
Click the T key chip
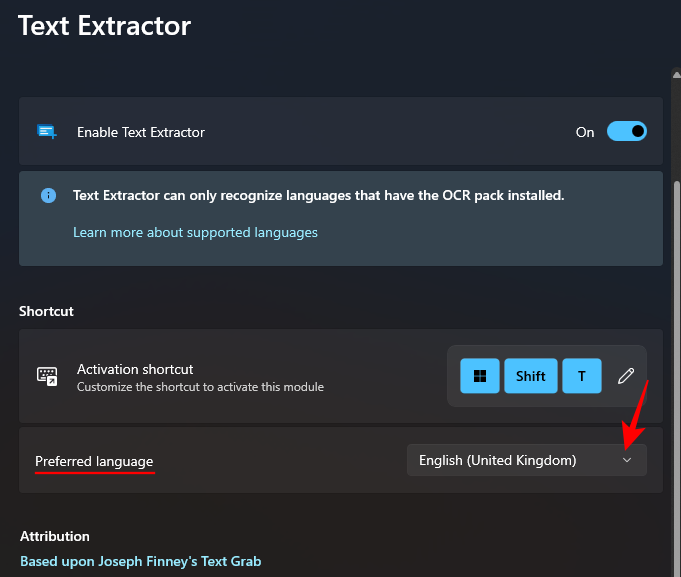point(582,376)
